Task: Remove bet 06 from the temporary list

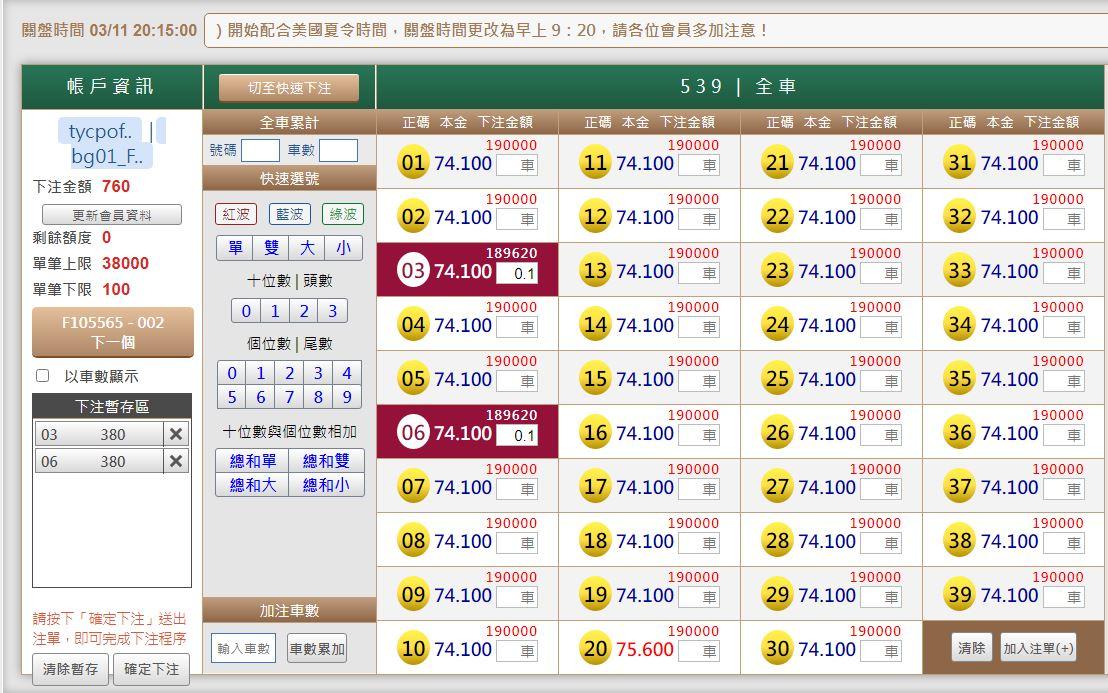Action: [176, 461]
